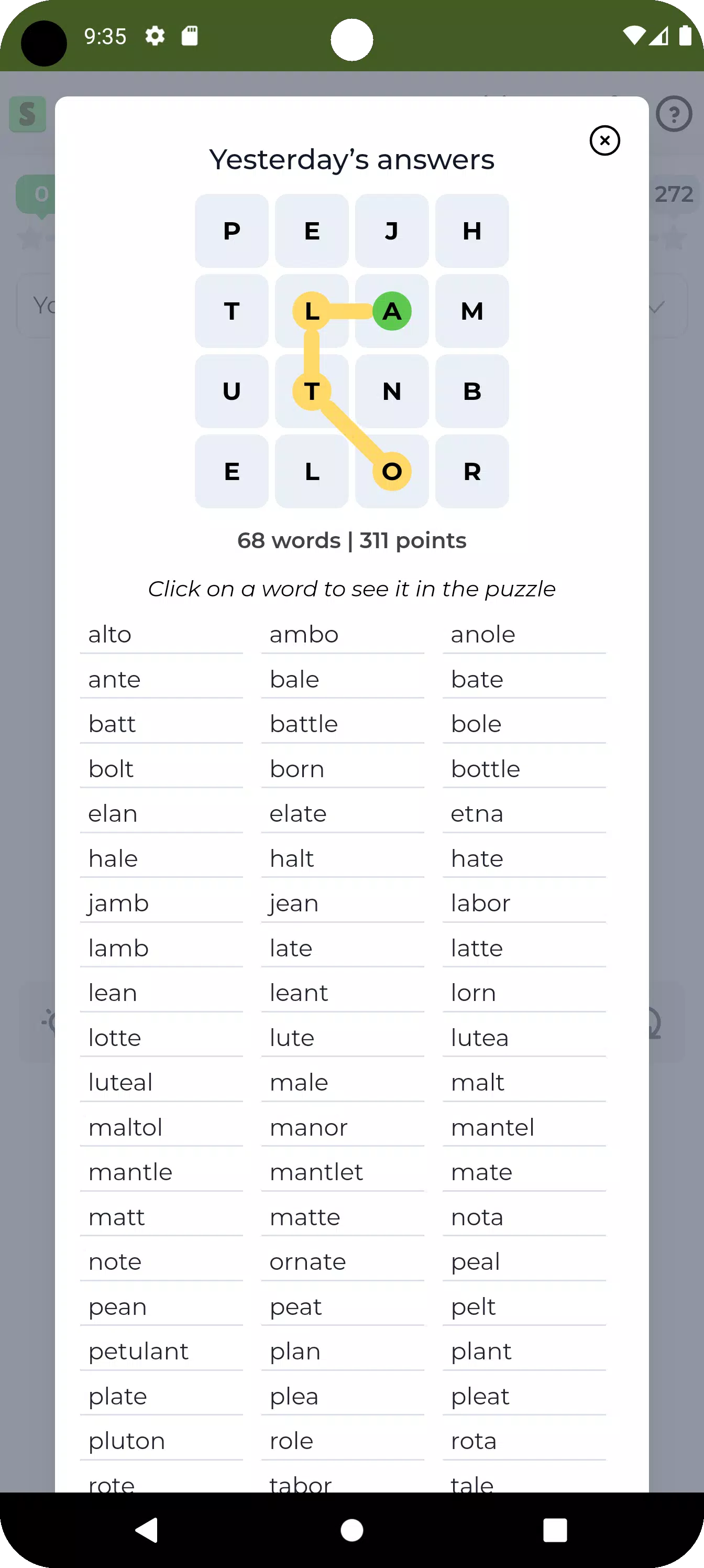Viewport: 704px width, 1568px height.
Task: Tap the J letter tile
Action: [x=392, y=231]
